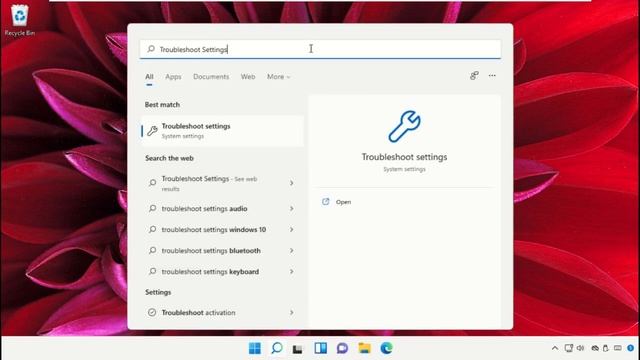Open Task View on the taskbar
Screen dimensions: 640x360
pos(298,349)
